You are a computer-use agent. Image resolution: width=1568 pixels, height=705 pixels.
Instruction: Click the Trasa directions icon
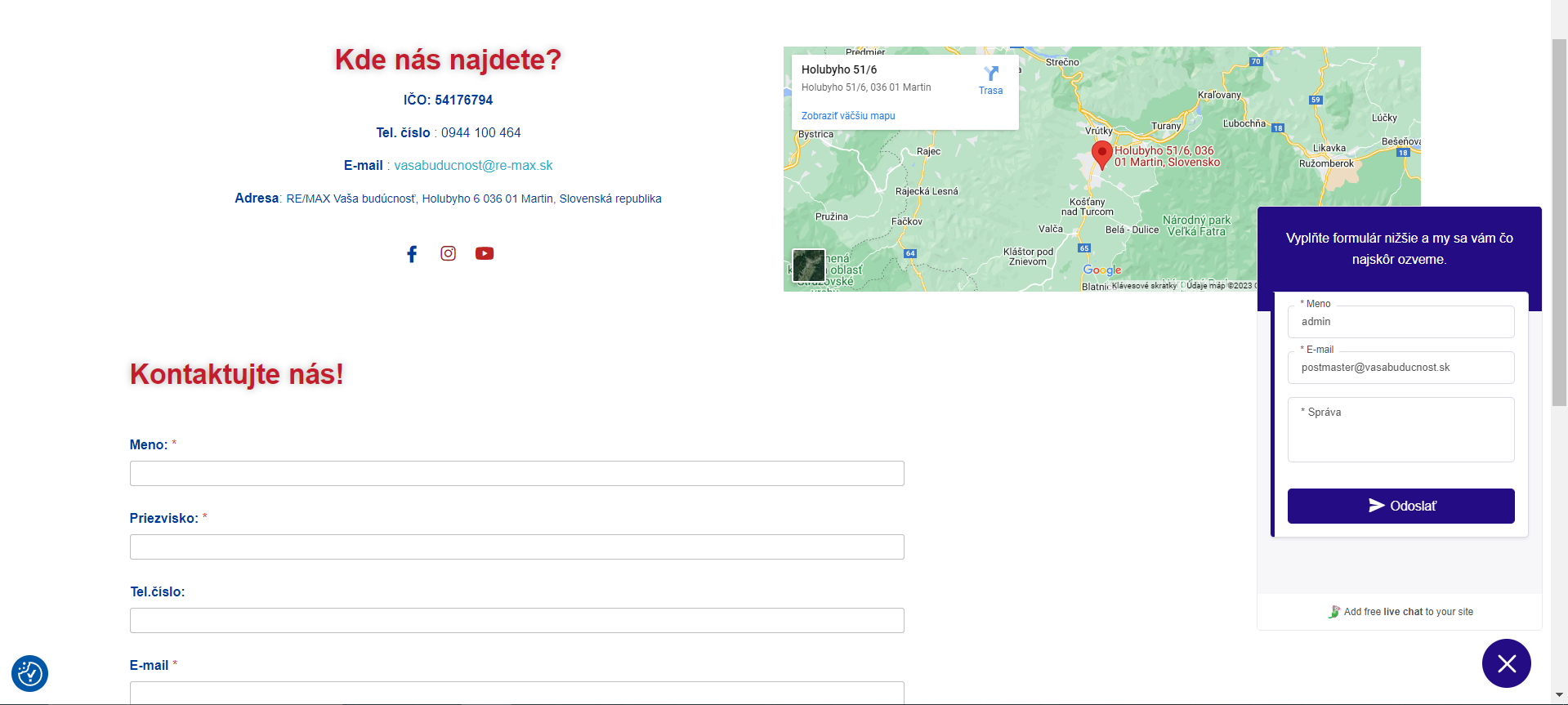(x=990, y=80)
